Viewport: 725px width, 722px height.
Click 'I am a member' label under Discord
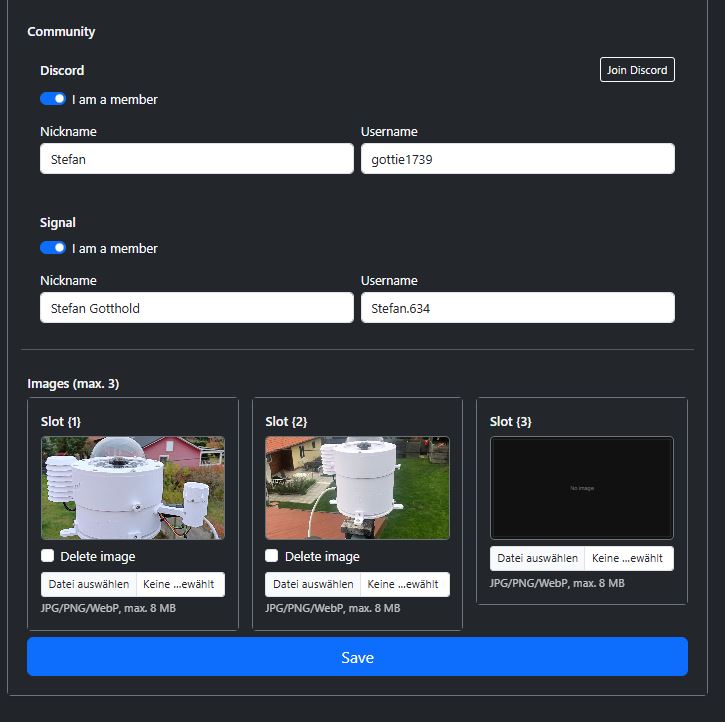(115, 99)
